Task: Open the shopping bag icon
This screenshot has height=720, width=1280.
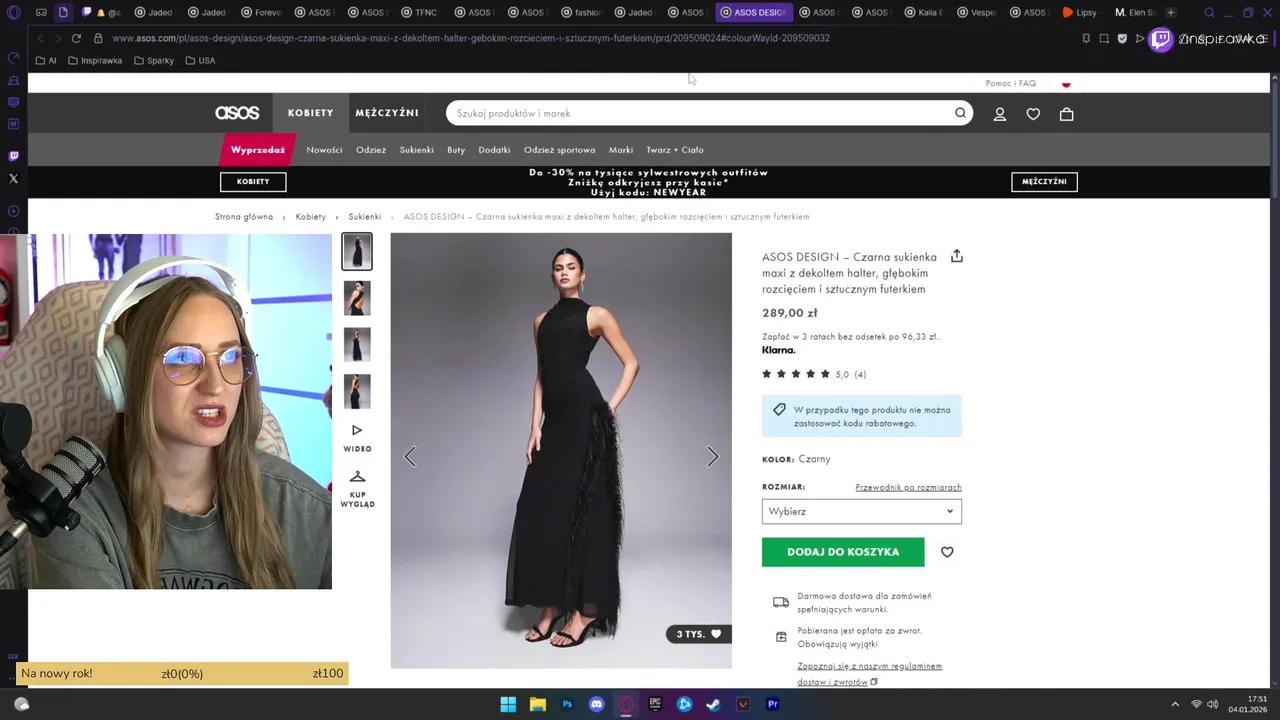Action: click(x=1066, y=114)
